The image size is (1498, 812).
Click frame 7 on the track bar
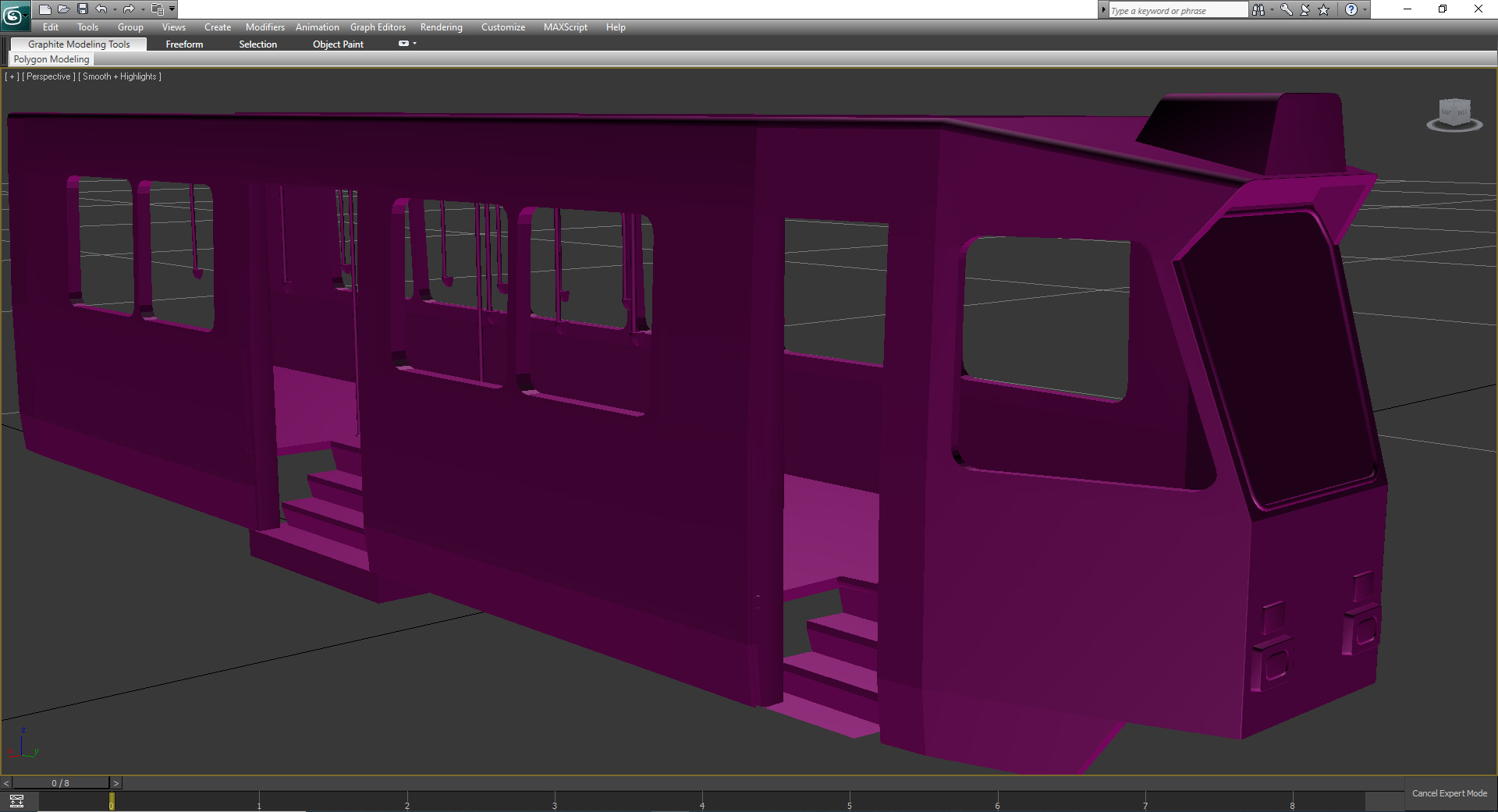click(x=1145, y=802)
